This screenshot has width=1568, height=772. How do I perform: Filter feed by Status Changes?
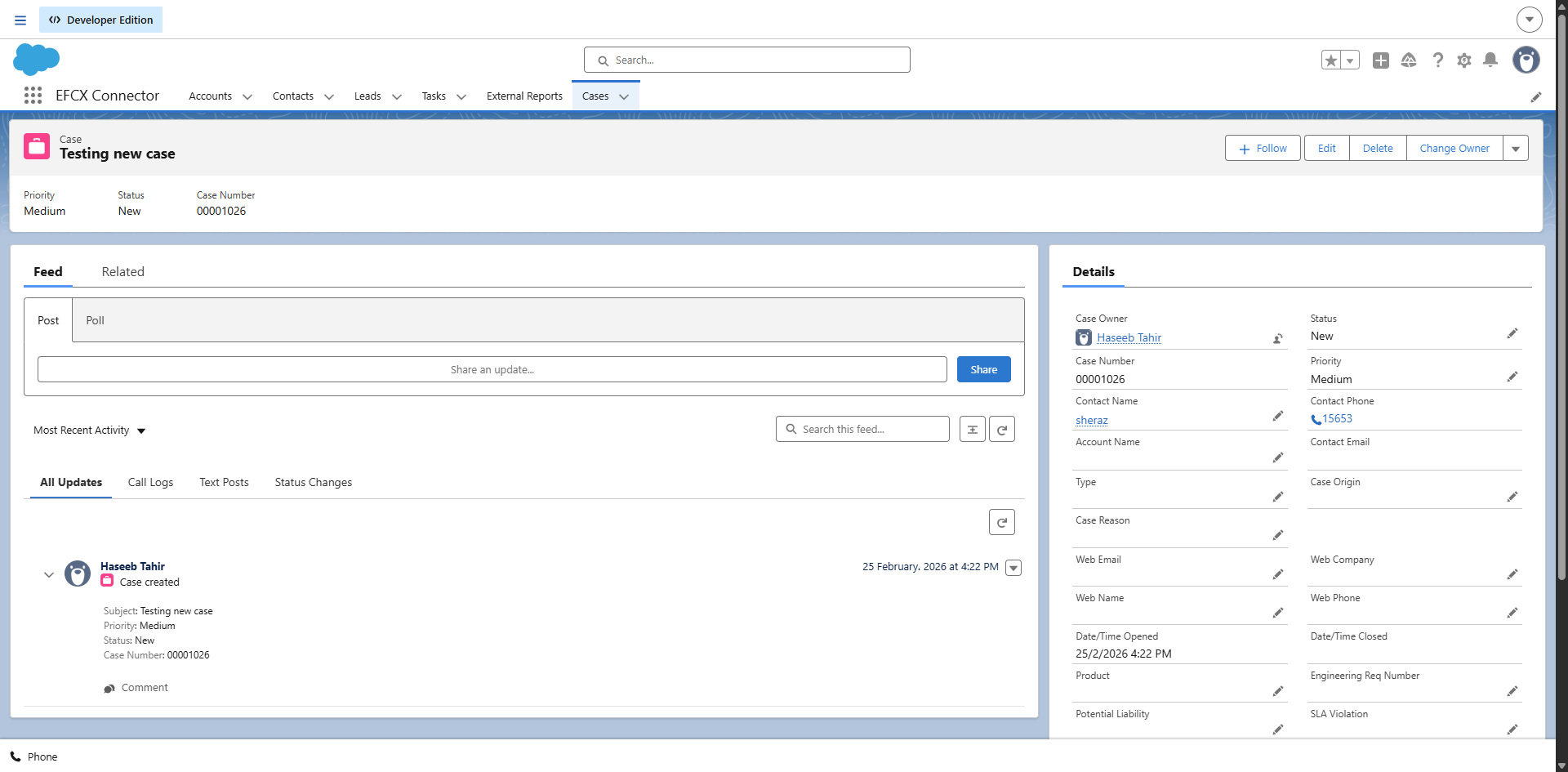coord(314,482)
